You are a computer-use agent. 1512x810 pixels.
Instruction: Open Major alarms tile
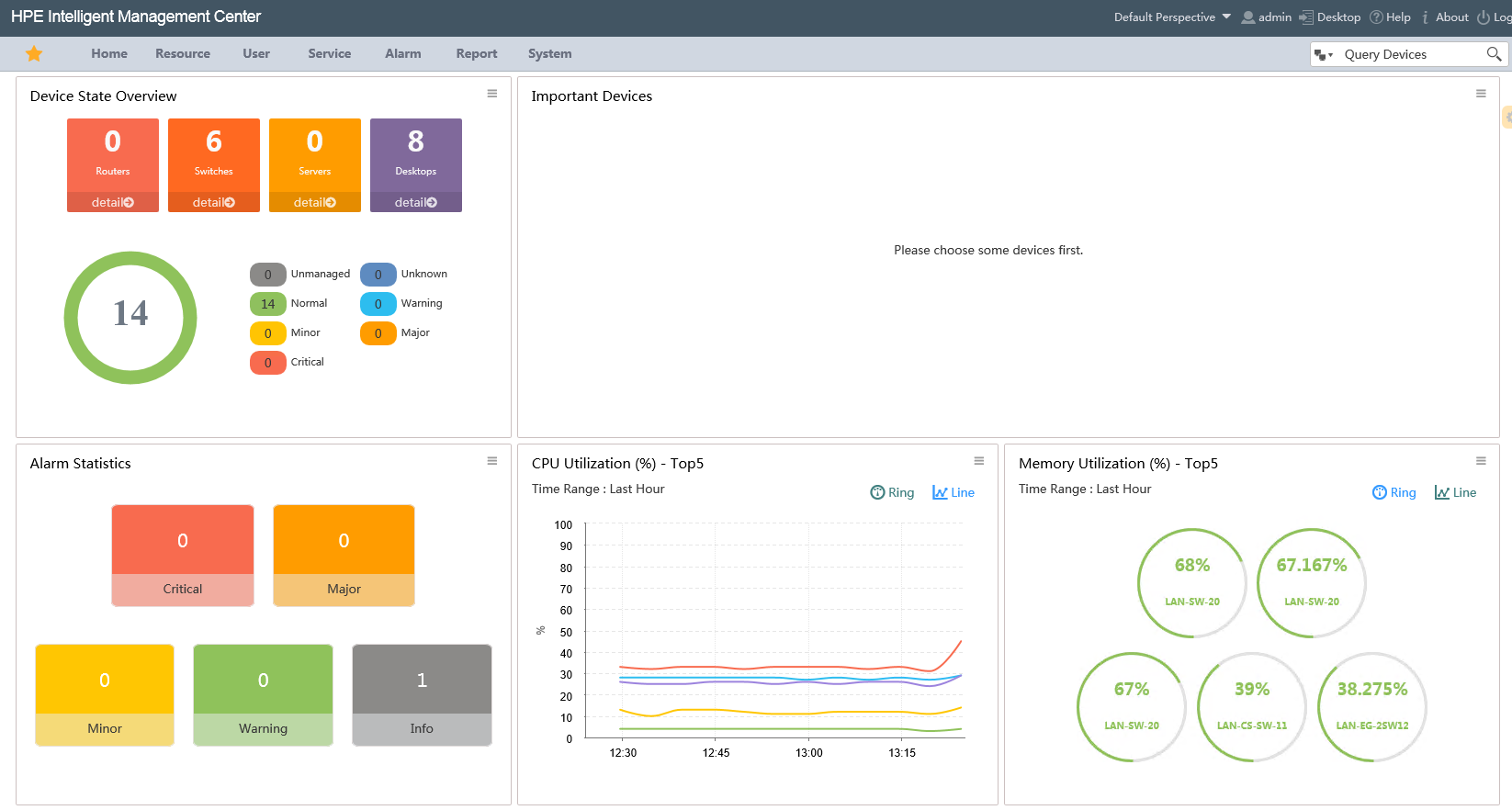click(344, 556)
